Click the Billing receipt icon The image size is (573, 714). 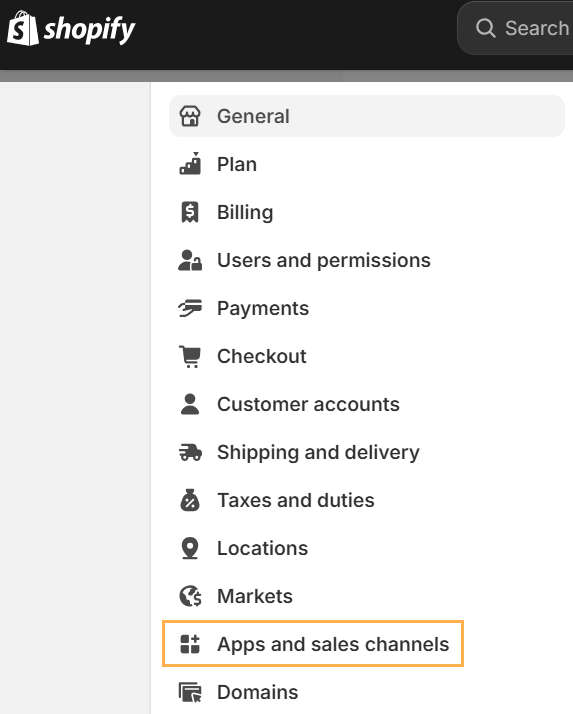point(190,212)
